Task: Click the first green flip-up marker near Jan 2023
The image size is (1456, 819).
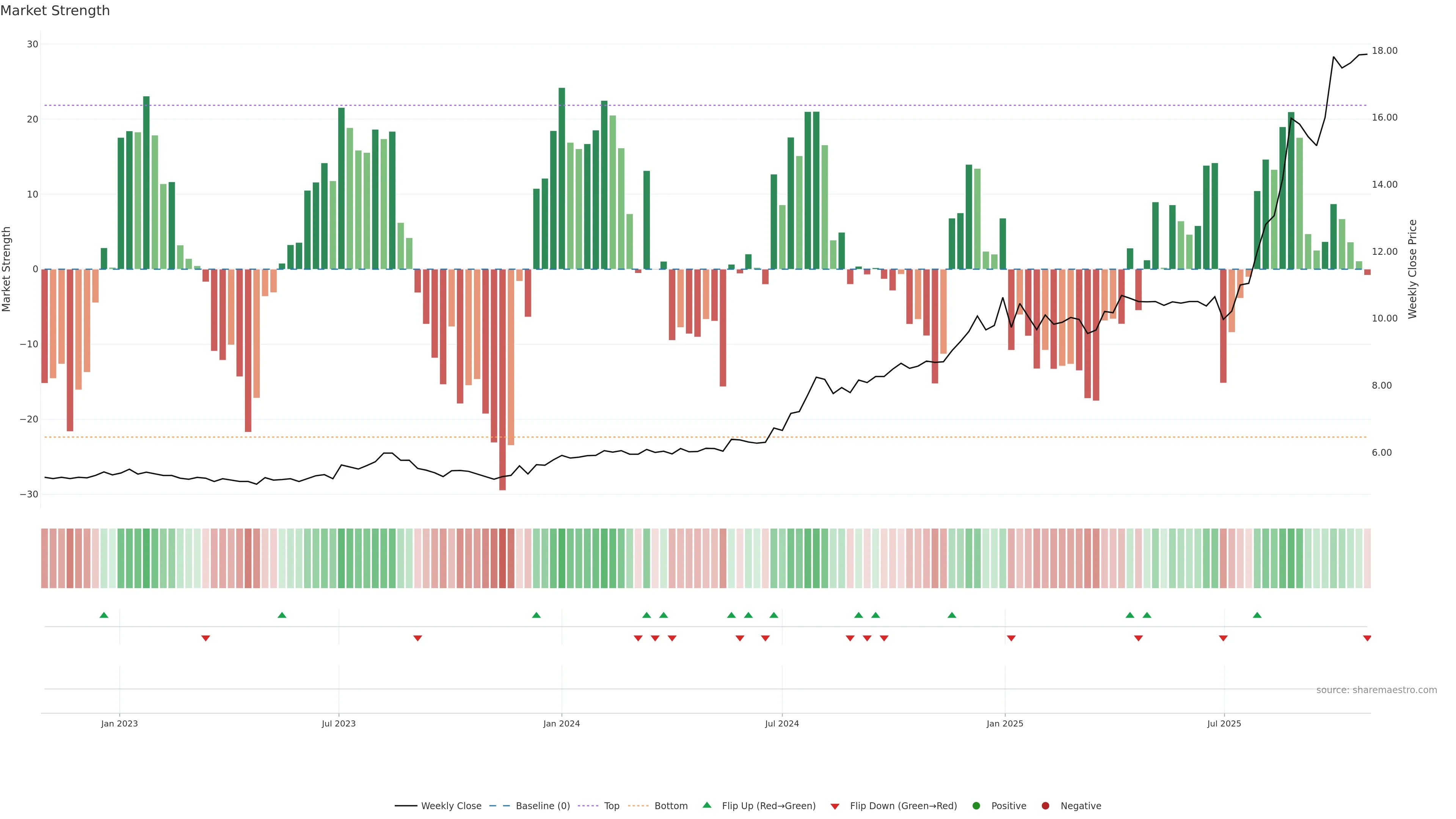Action: pos(104,615)
